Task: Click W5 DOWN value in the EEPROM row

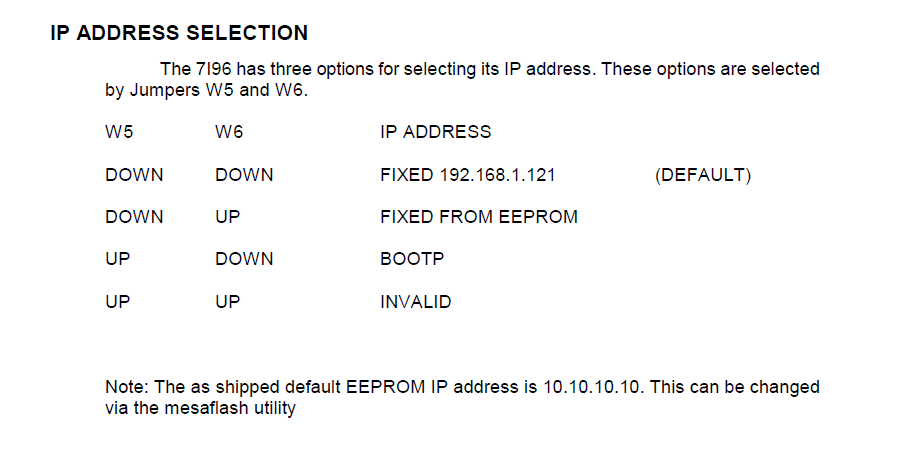Action: (134, 217)
